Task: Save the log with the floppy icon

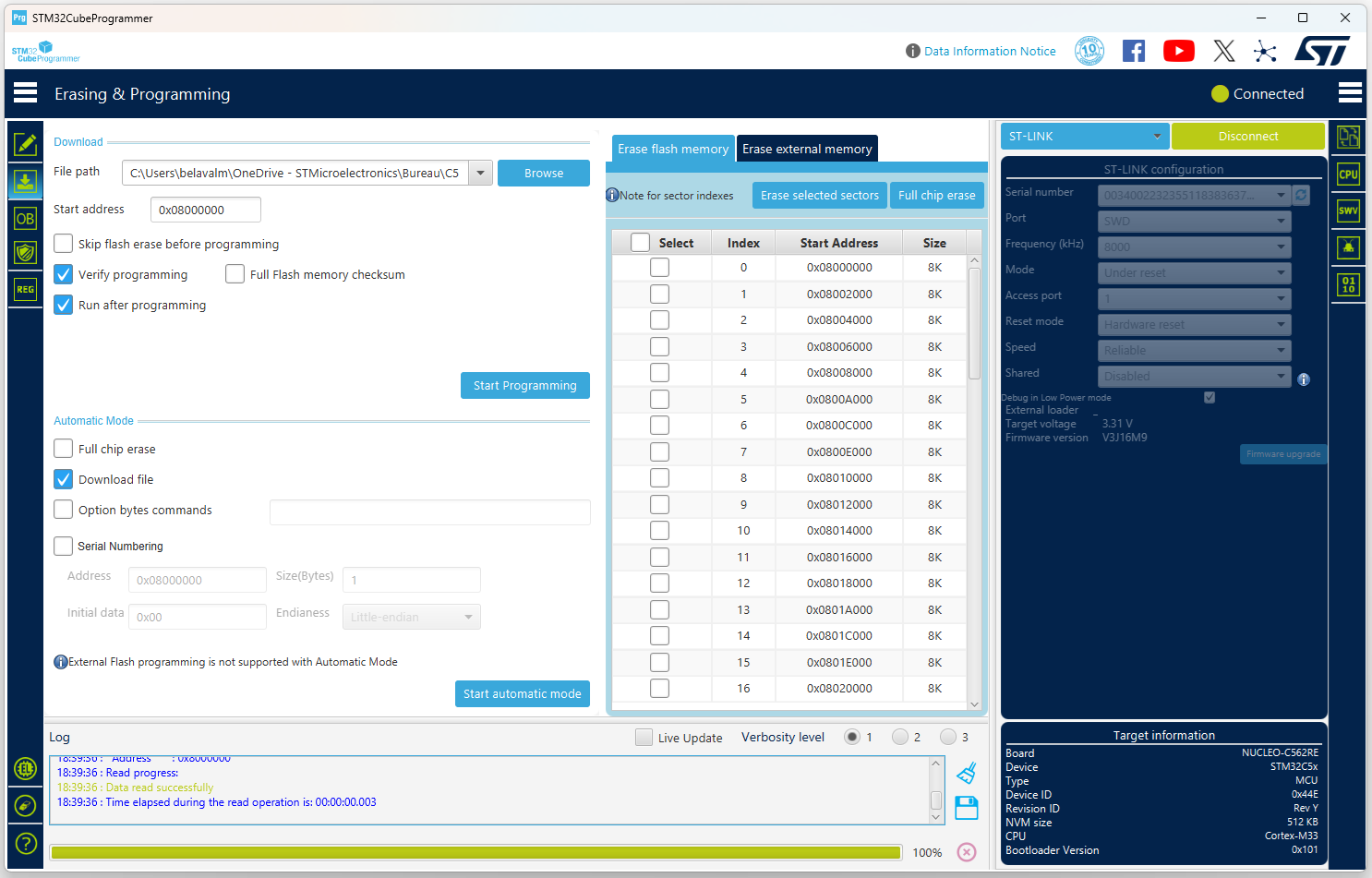Action: point(967,808)
